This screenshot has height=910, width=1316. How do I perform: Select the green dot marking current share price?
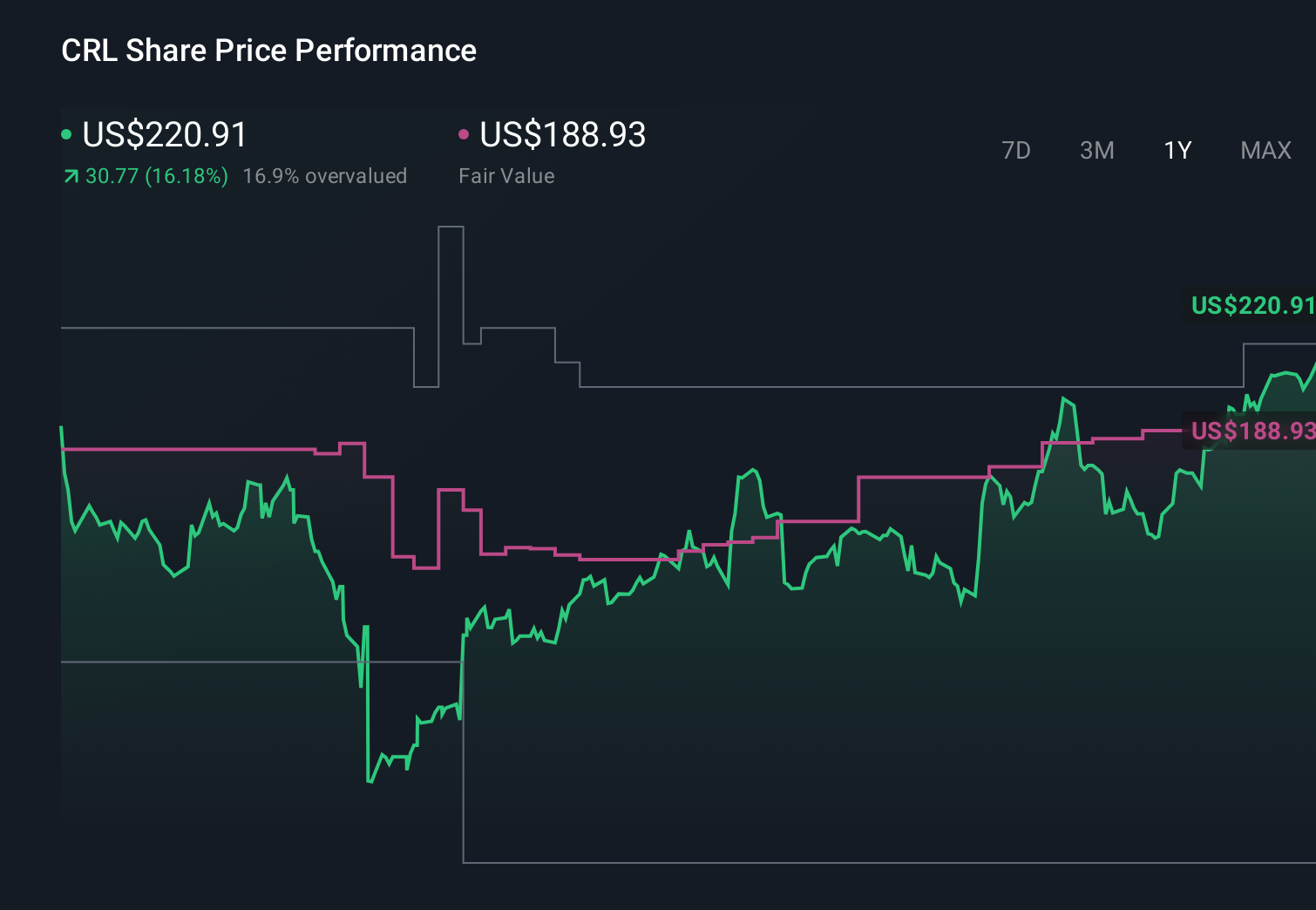point(65,133)
